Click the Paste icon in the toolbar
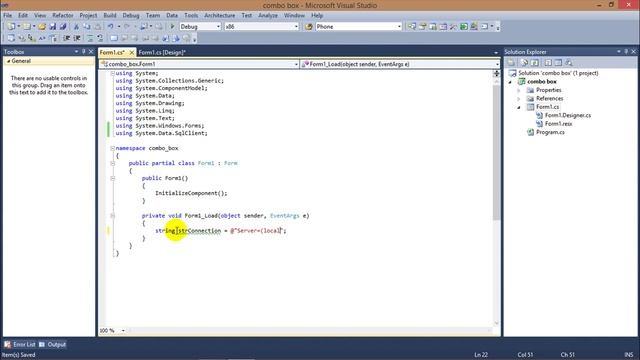This screenshot has height=360, width=640. (98, 27)
